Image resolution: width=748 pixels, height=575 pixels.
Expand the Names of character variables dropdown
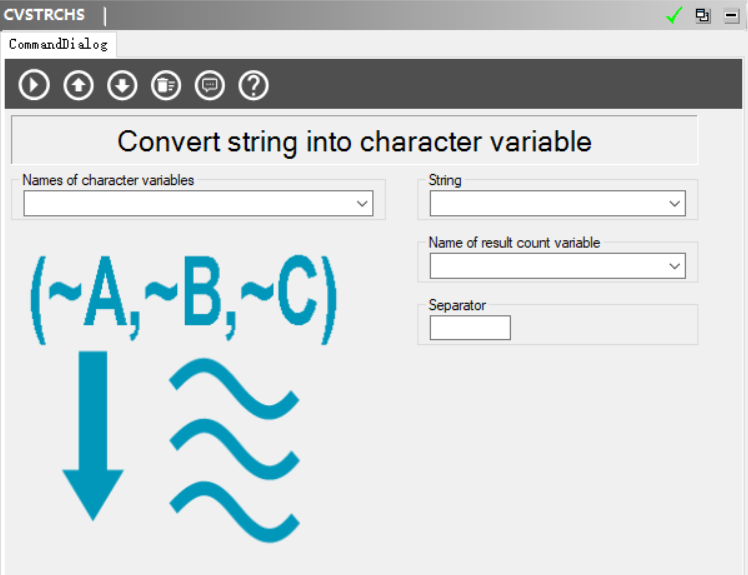362,204
